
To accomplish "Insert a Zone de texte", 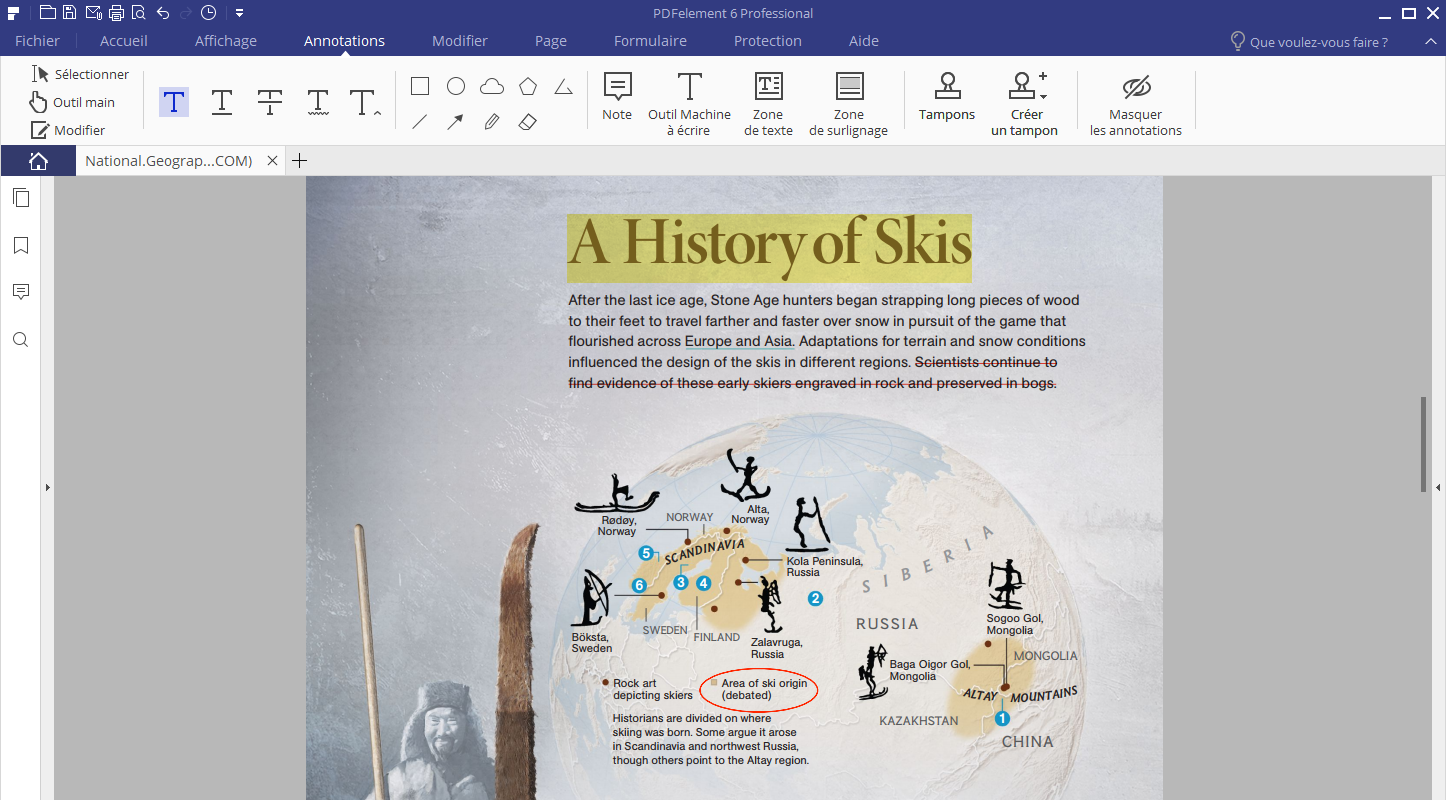I will click(768, 104).
